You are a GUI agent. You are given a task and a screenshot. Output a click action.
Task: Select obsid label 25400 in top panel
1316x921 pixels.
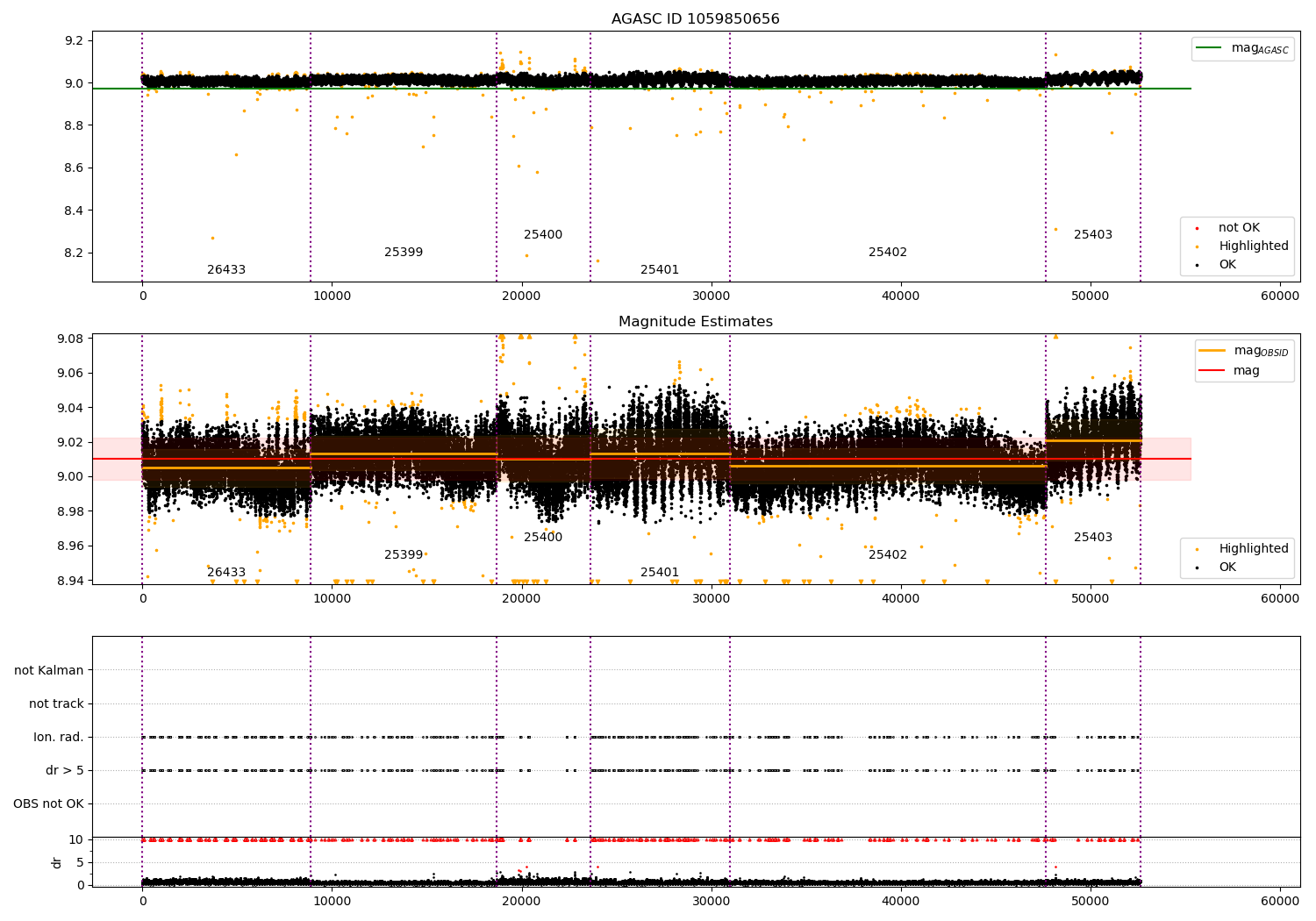(543, 235)
